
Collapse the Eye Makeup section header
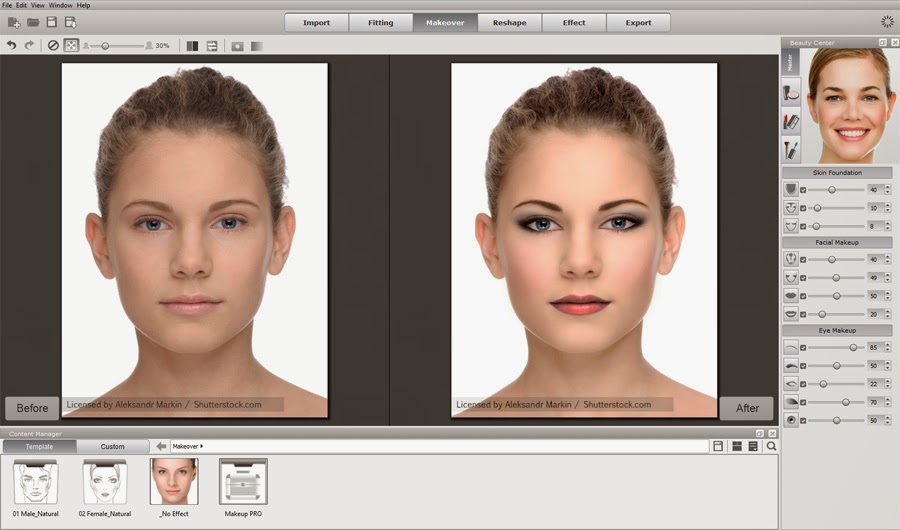click(x=836, y=330)
